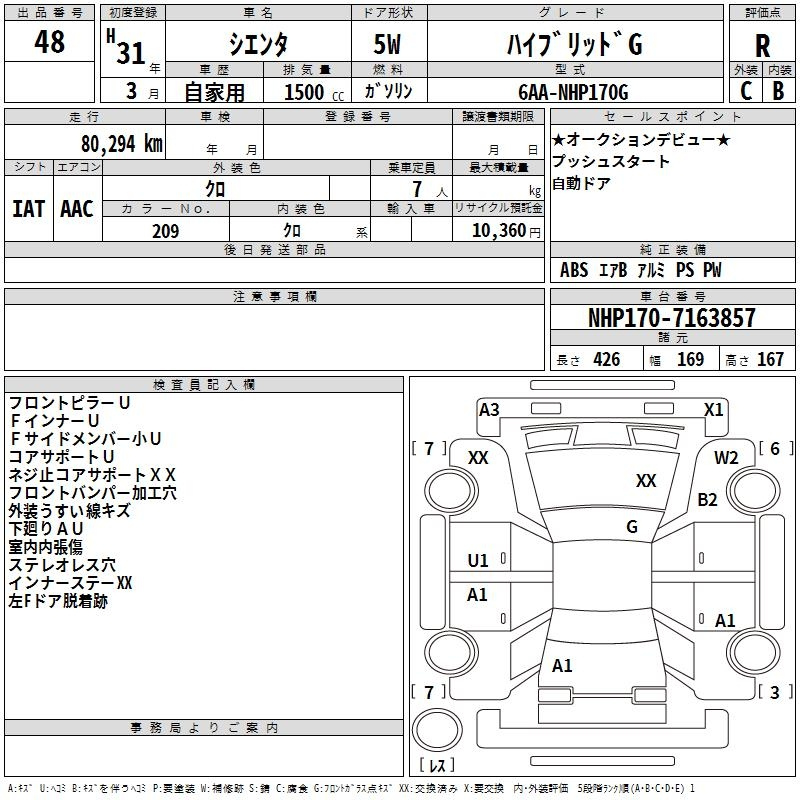Select the U1 dent marker on door
Image resolution: width=800 pixels, height=800 pixels.
478,561
